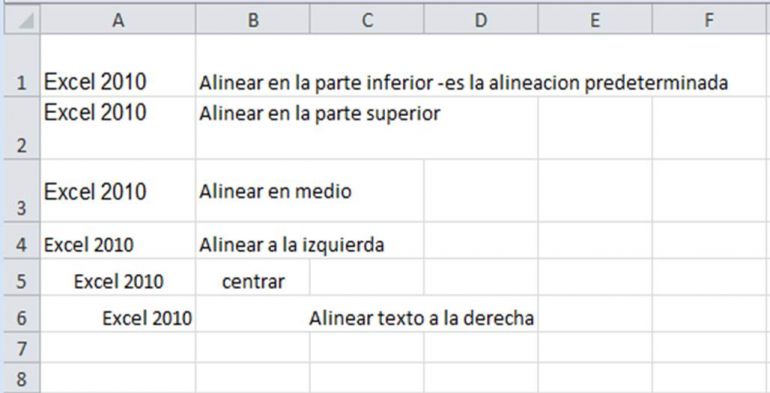
Task: Select column C header
Action: point(366,20)
